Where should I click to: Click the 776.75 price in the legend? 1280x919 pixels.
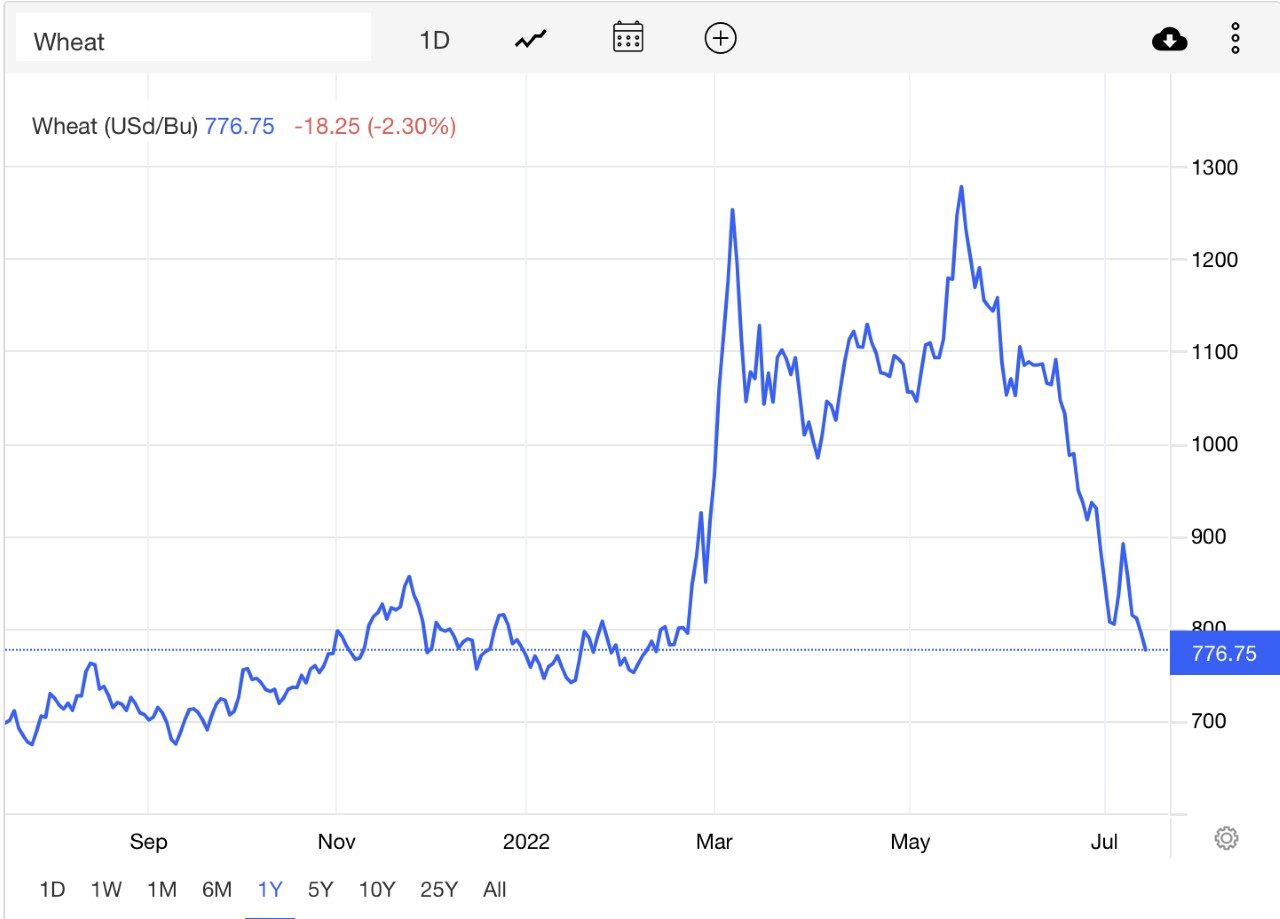click(240, 126)
